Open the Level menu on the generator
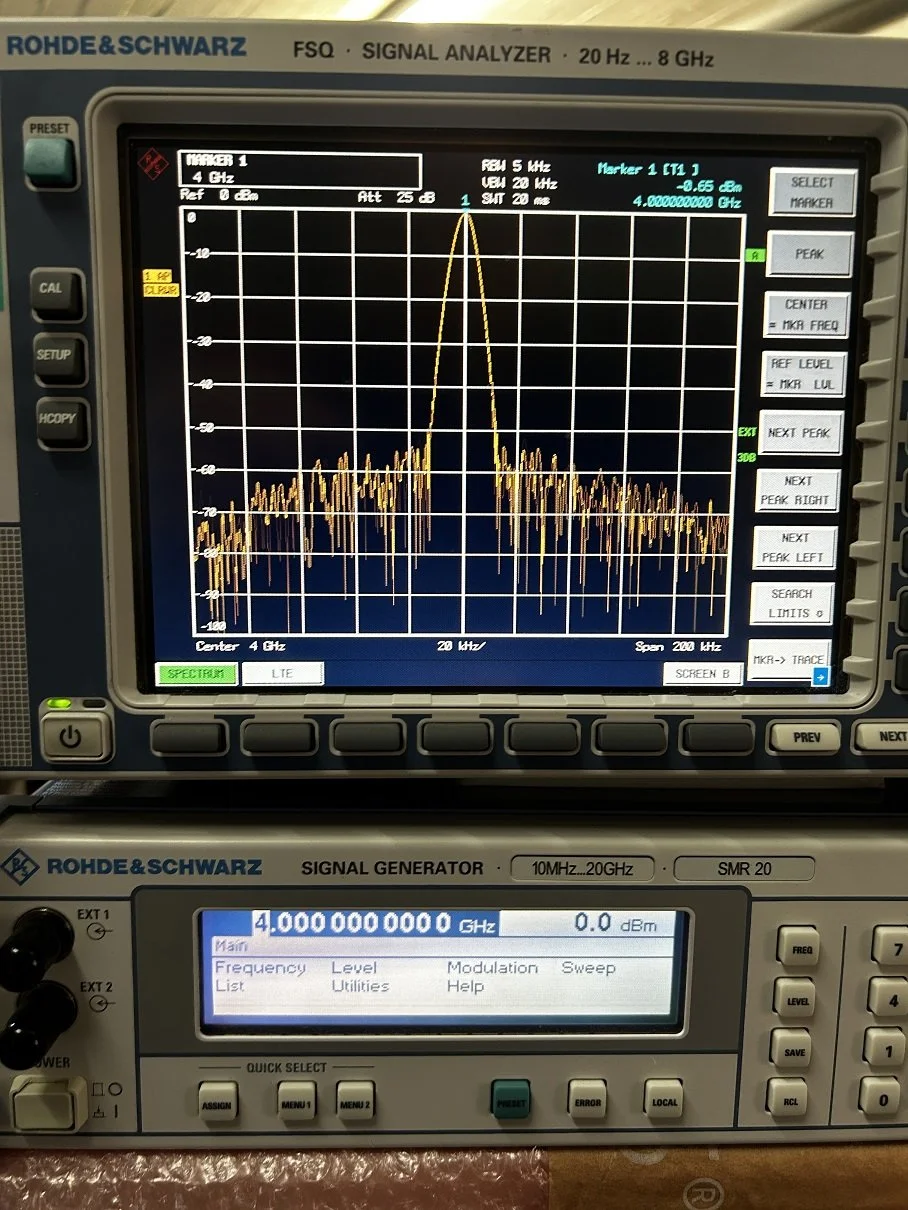 point(354,968)
